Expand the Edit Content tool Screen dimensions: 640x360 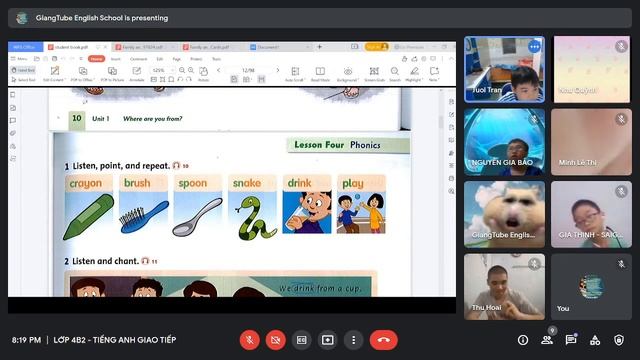[x=54, y=74]
